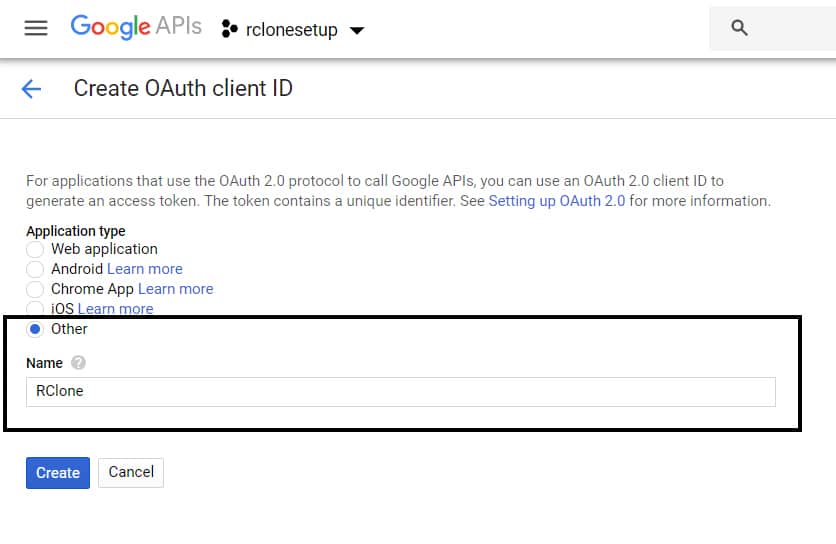836x544 pixels.
Task: Click the Cancel button
Action: 131,473
